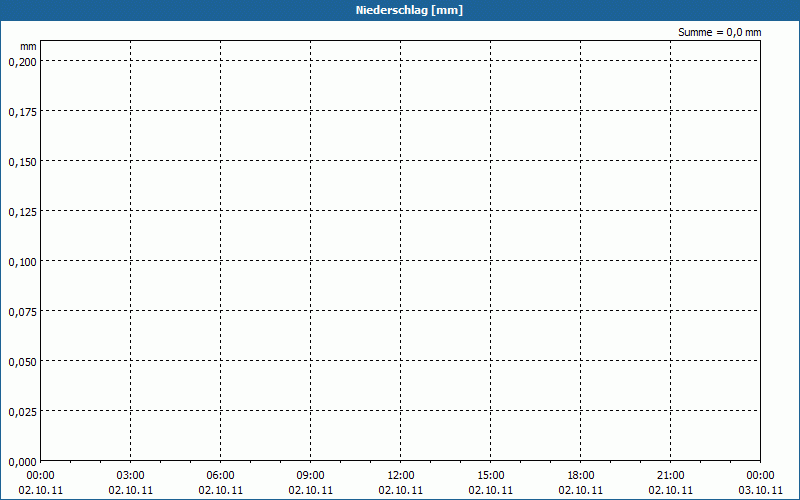Select the 0,100 y-axis label
Screen dimensions: 800x500
(x=22, y=261)
